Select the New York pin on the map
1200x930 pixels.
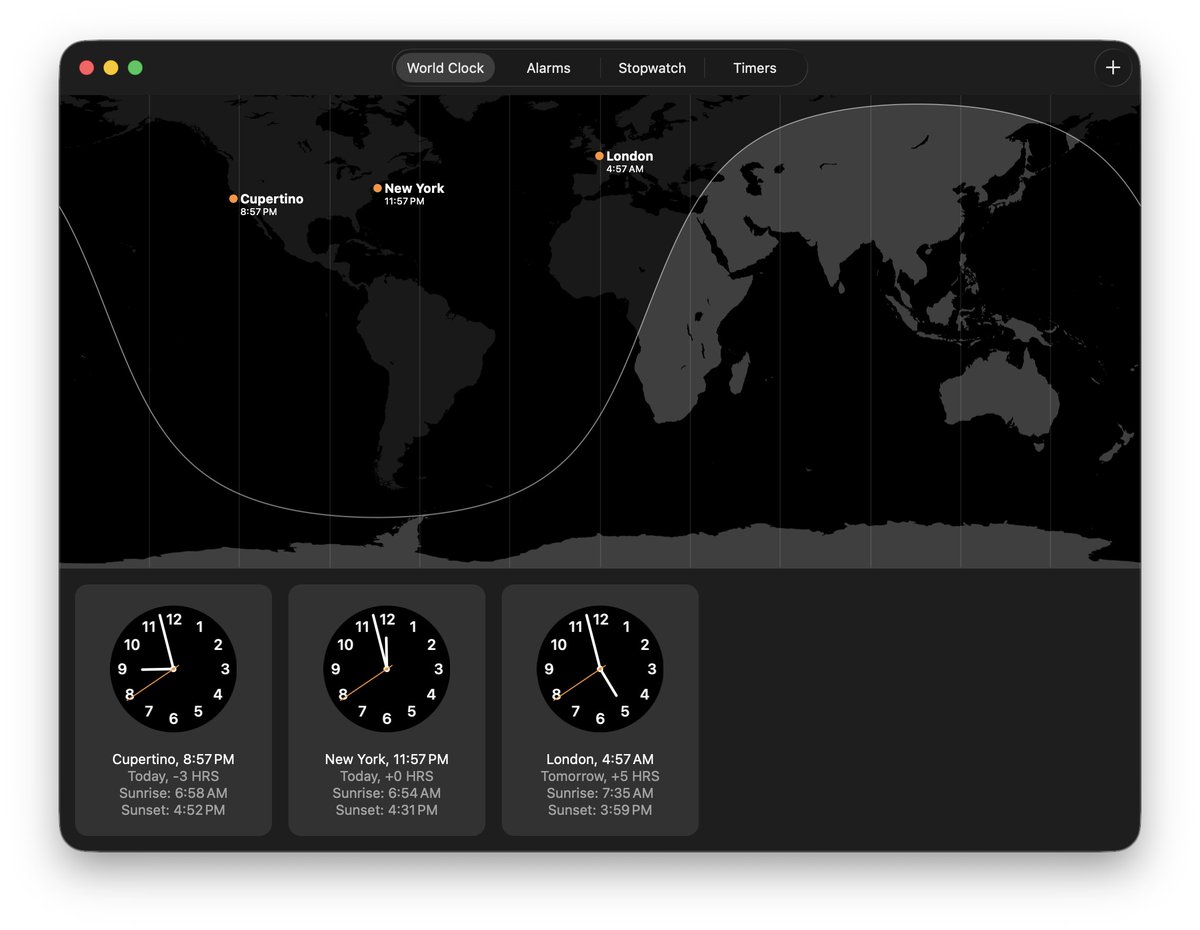click(x=377, y=188)
